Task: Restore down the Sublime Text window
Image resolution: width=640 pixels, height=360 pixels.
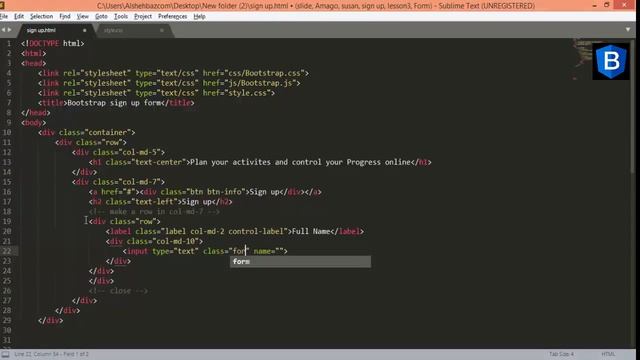Action: [x=607, y=5]
